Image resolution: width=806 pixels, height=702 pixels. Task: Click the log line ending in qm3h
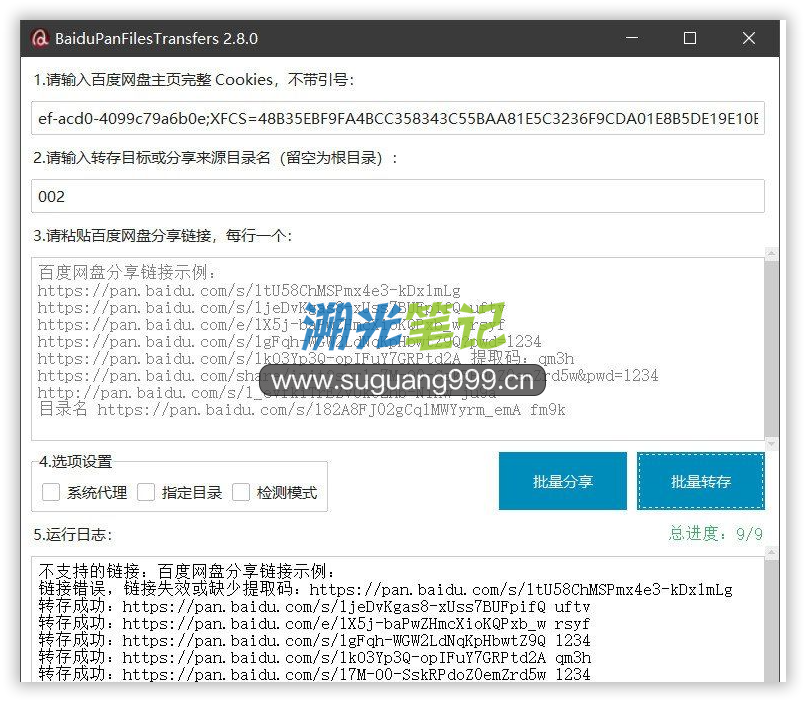tap(315, 657)
